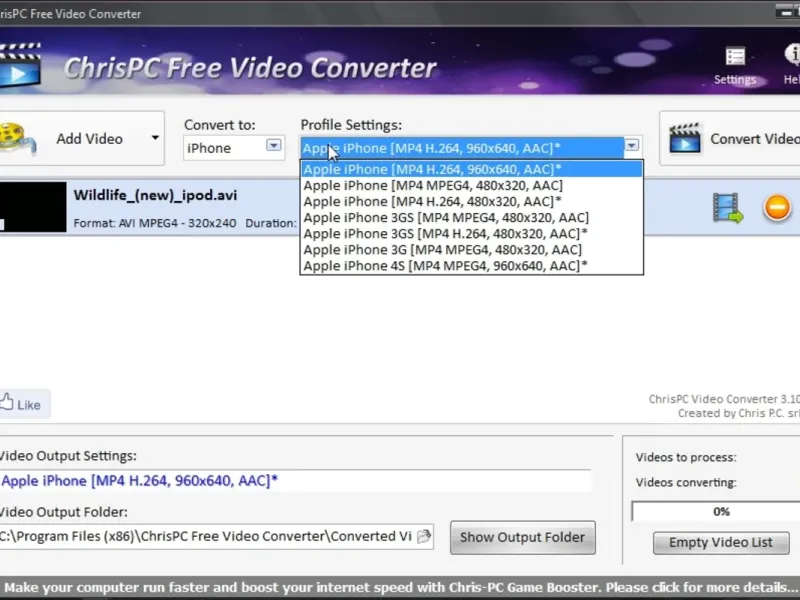Click the Convert Video button
This screenshot has height=600, width=800.
click(730, 138)
